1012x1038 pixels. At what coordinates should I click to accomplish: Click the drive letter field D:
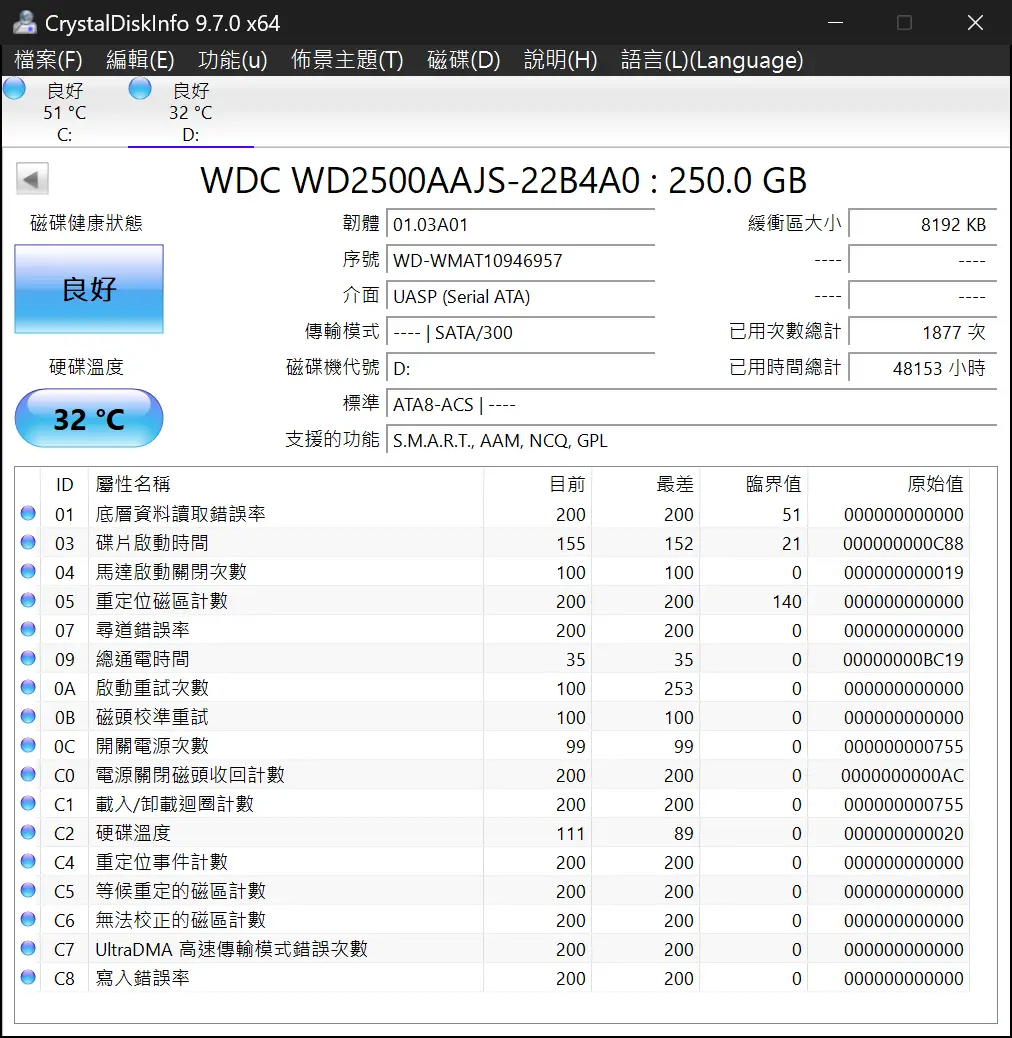pyautogui.click(x=521, y=368)
